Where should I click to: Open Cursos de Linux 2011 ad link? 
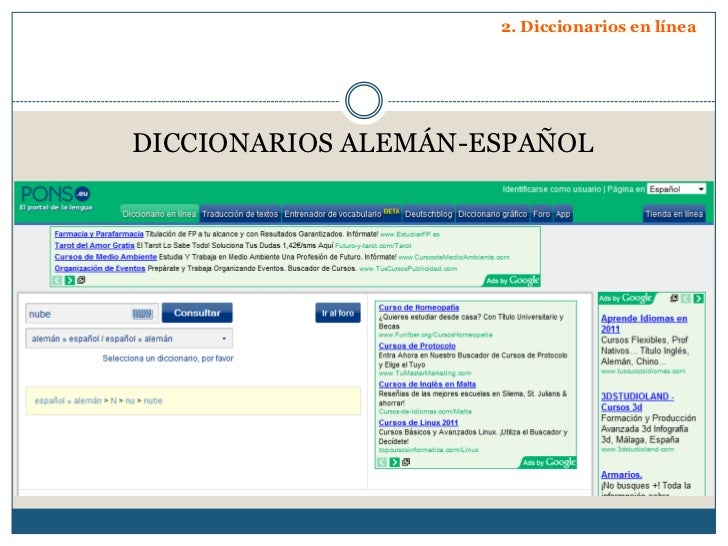coord(418,423)
